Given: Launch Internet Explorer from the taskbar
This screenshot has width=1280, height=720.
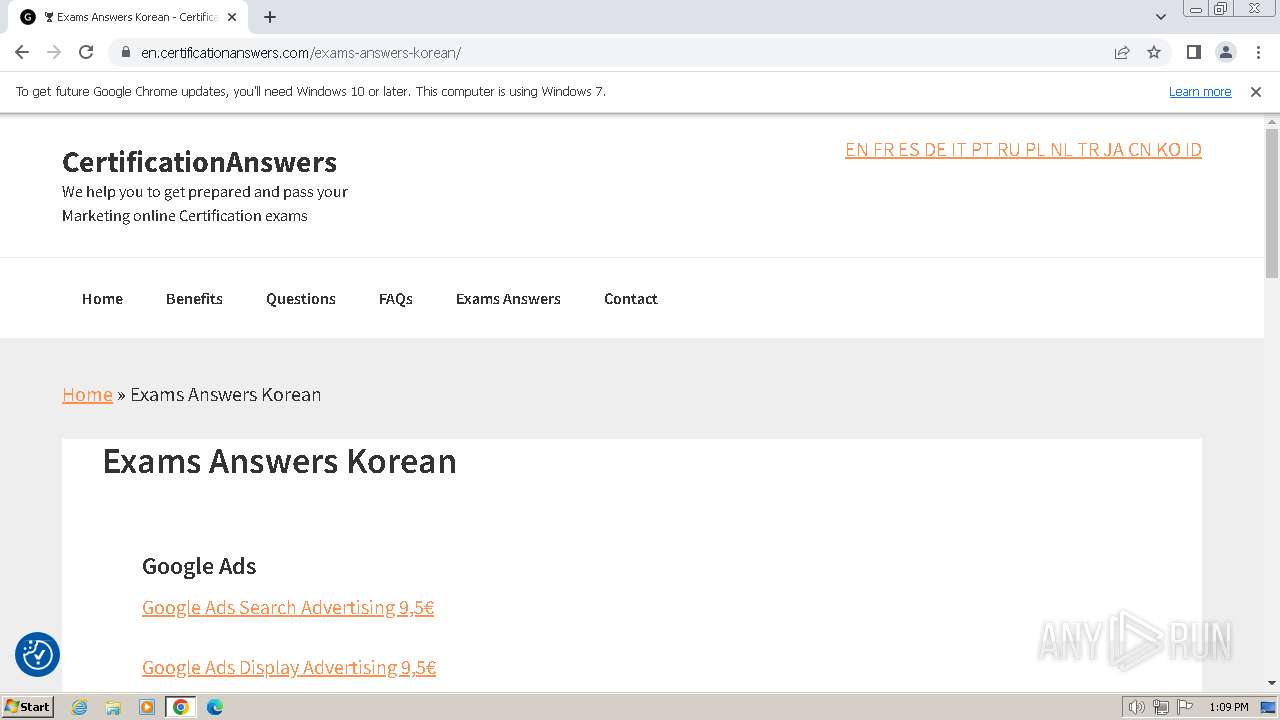Looking at the screenshot, I should click(x=79, y=707).
